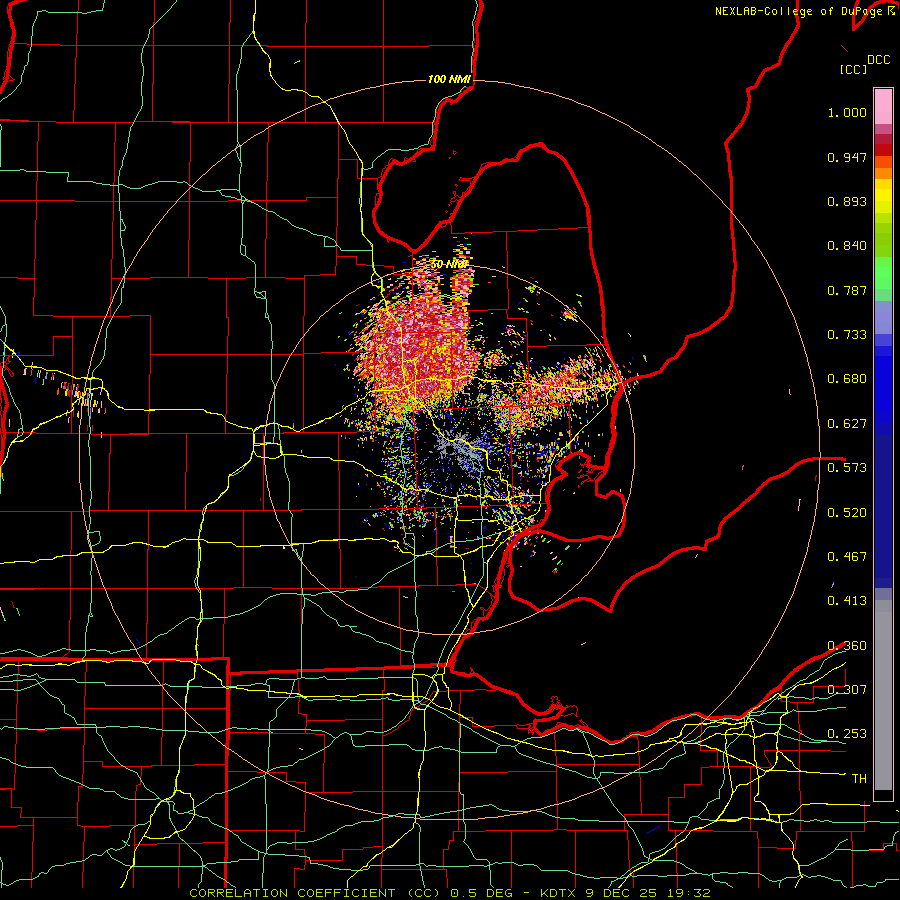Click the 100 NMI range ring label
The image size is (900, 900).
[449, 79]
